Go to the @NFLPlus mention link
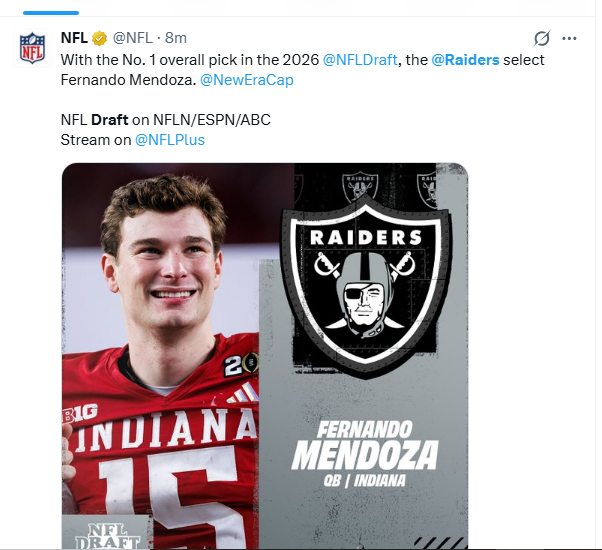The width and height of the screenshot is (602, 550). (x=170, y=139)
